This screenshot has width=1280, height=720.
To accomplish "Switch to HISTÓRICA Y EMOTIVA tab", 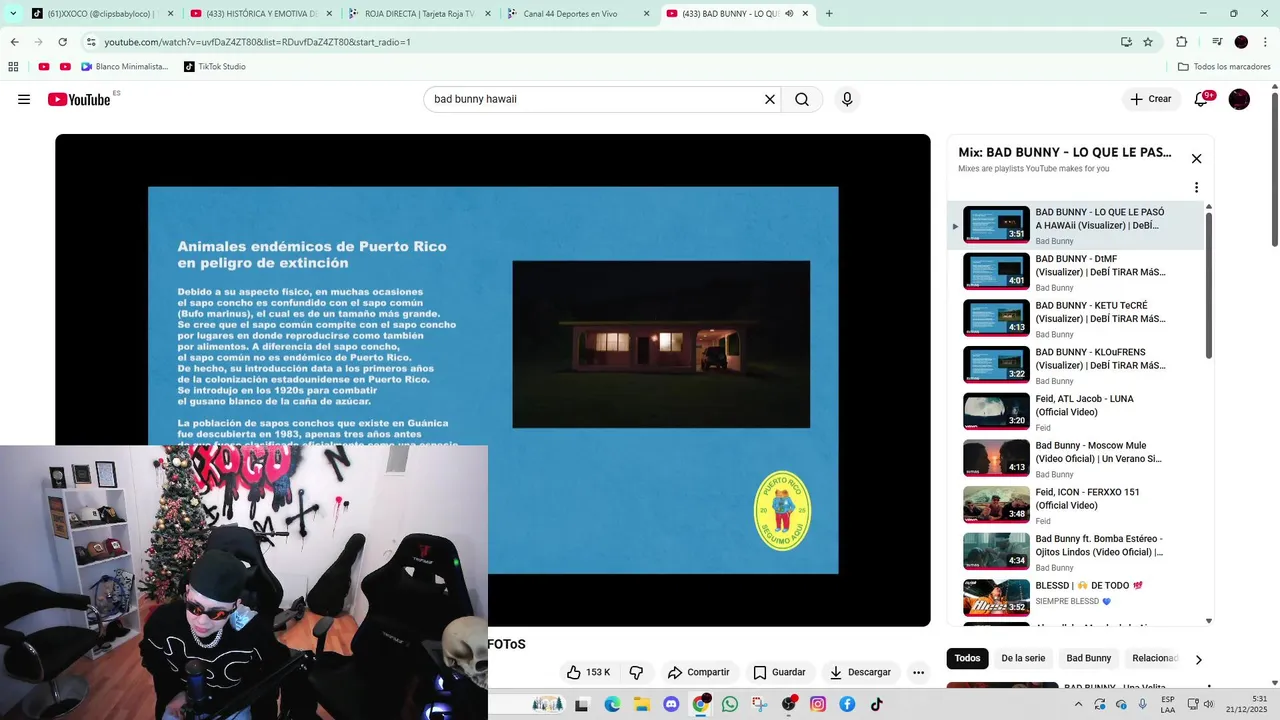I will 262,13.
